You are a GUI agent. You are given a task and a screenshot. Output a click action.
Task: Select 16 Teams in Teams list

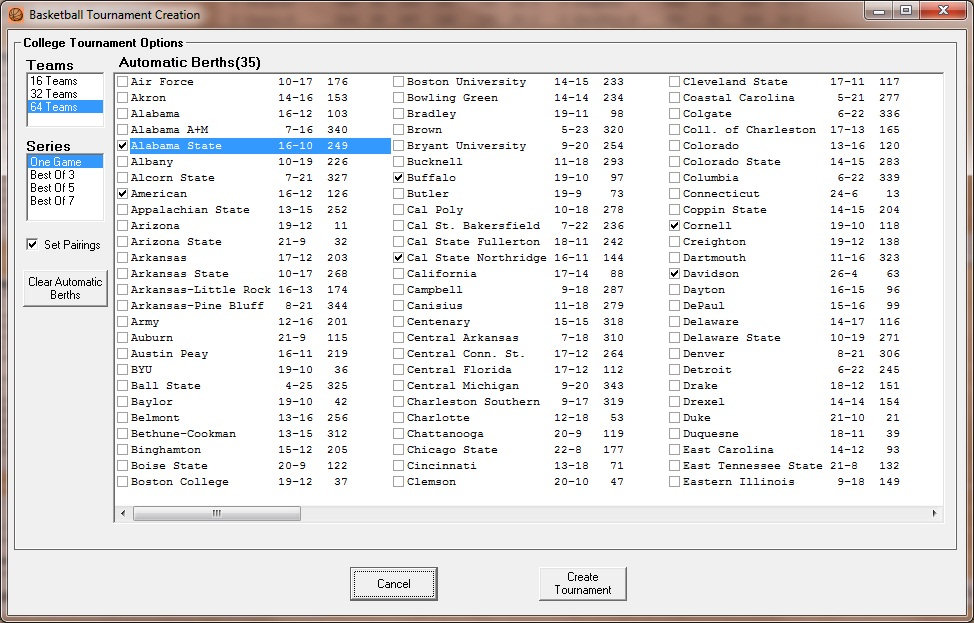coord(53,81)
